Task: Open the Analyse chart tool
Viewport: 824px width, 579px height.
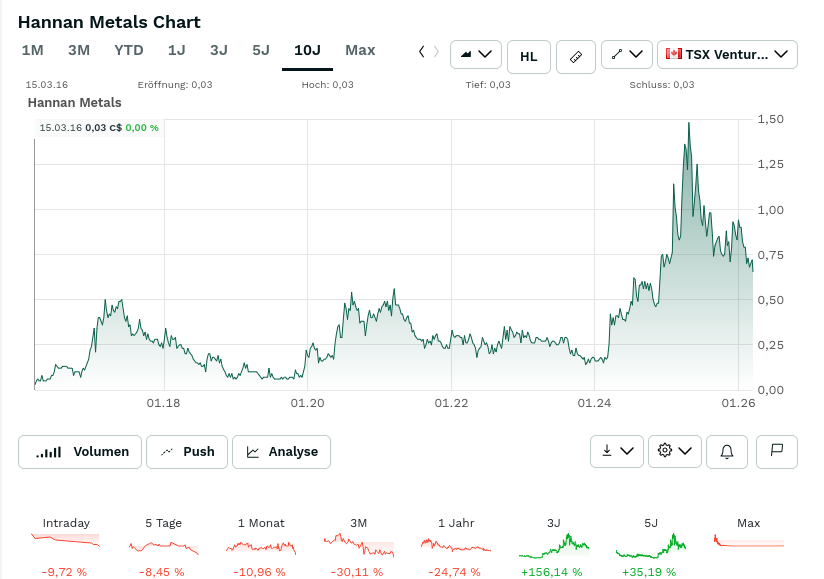Action: [282, 452]
